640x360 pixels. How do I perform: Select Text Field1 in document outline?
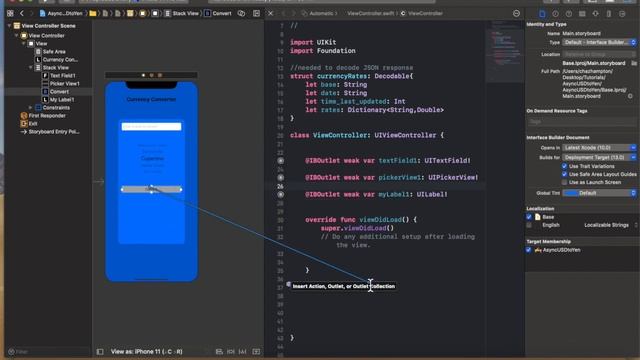tap(59, 76)
